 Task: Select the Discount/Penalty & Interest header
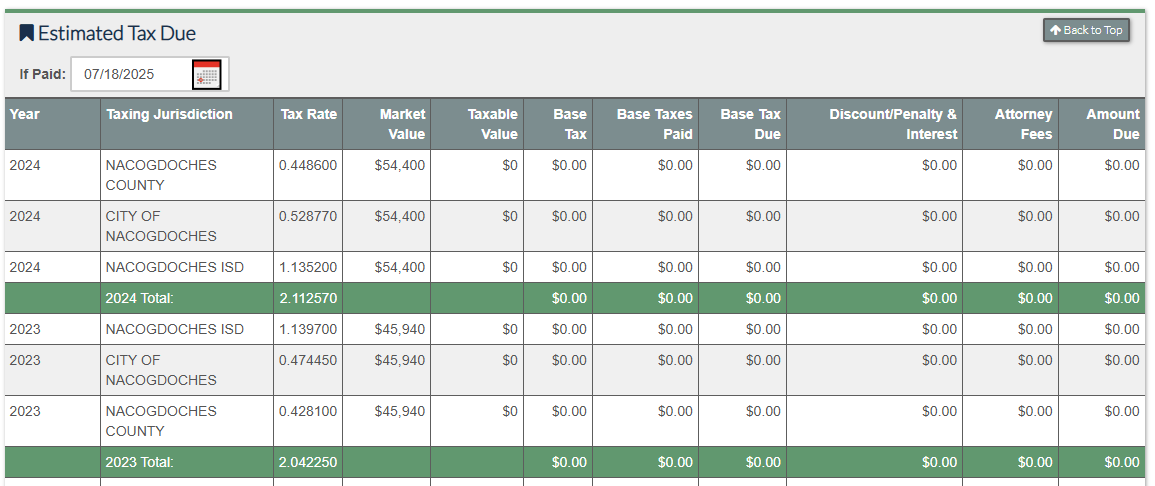pos(892,124)
